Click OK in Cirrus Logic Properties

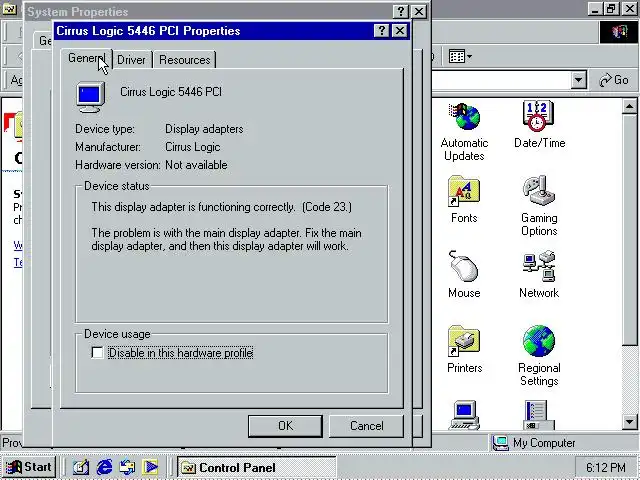[285, 426]
